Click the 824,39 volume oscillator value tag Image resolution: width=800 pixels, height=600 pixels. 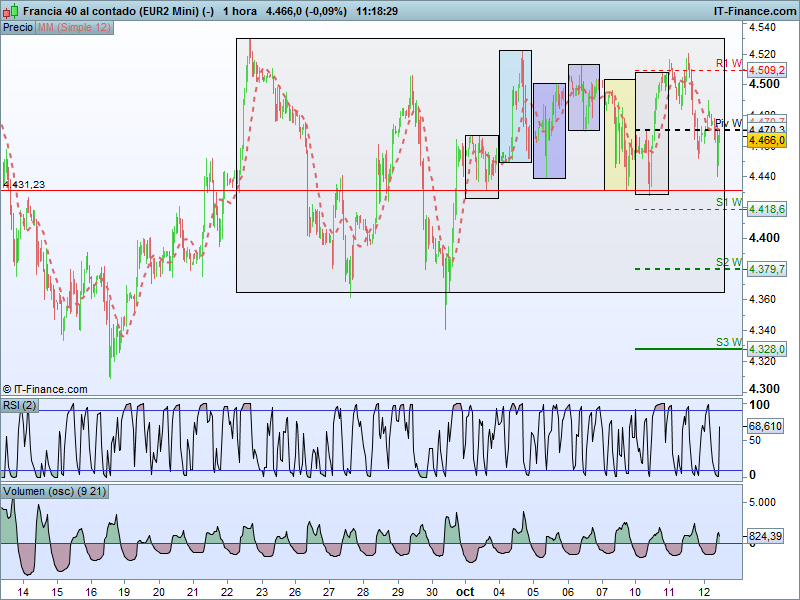click(x=765, y=536)
